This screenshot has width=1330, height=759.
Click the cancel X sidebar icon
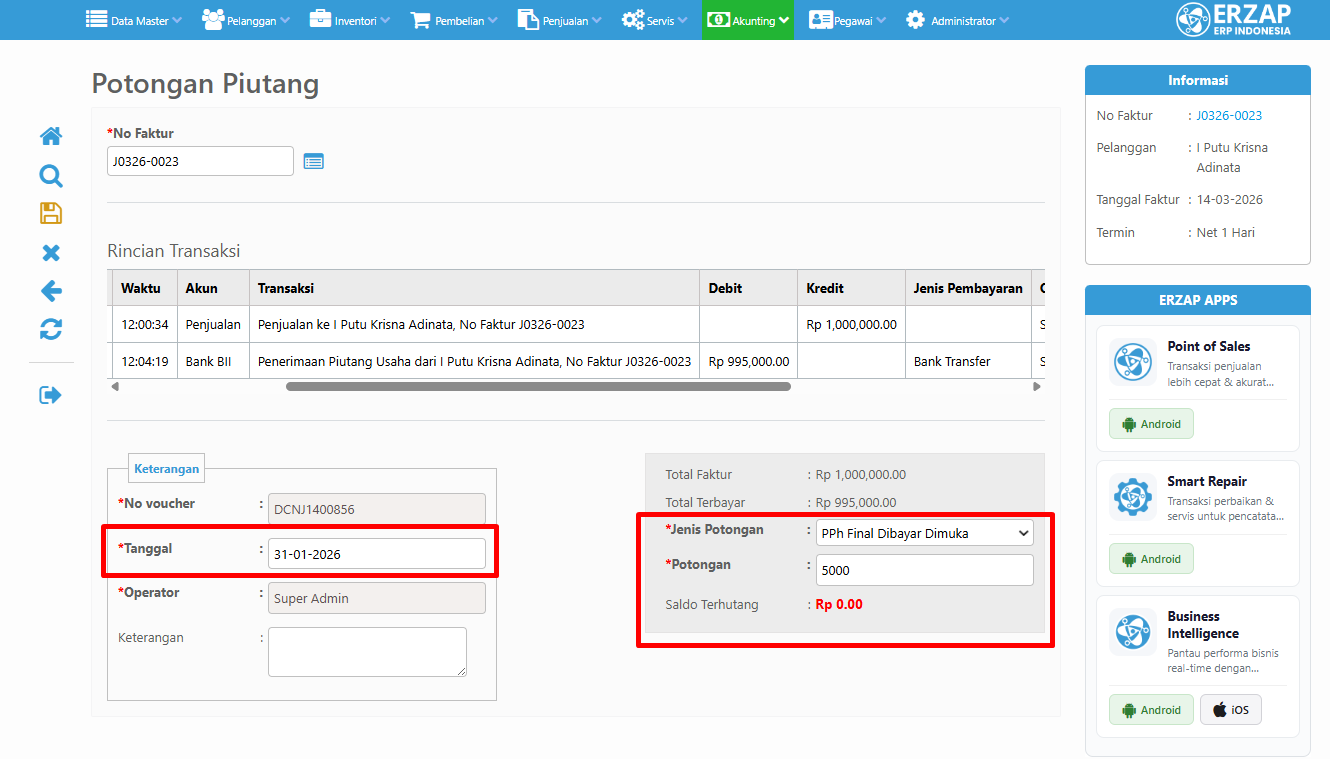(51, 253)
